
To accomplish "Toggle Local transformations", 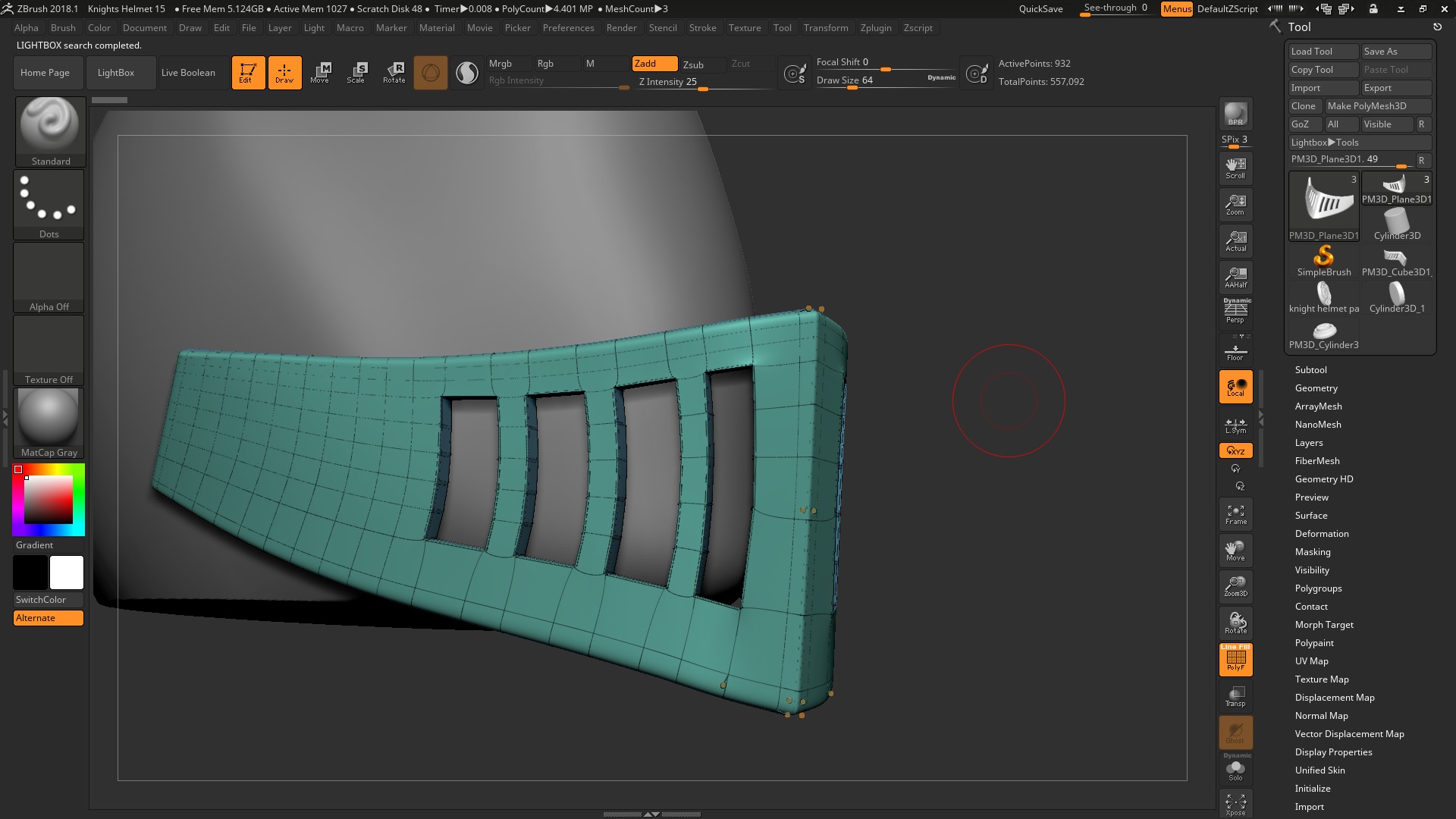I will pos(1235,387).
